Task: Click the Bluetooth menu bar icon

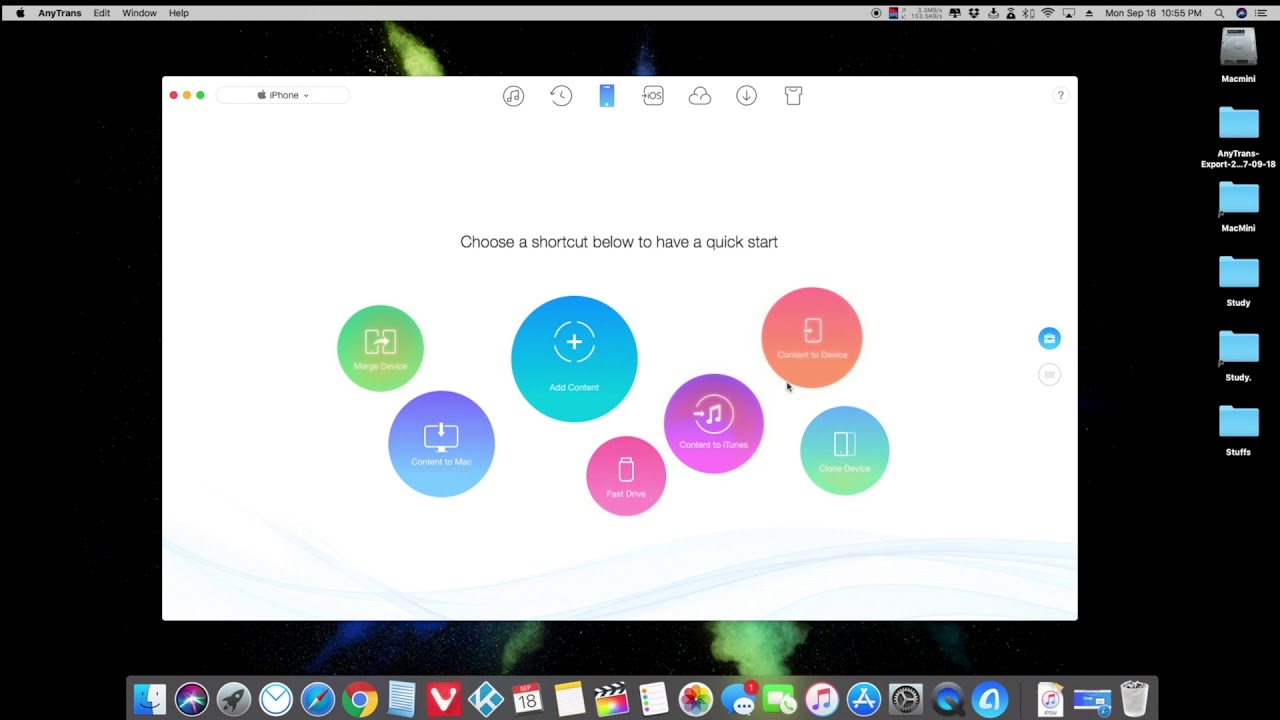Action: click(x=1029, y=13)
